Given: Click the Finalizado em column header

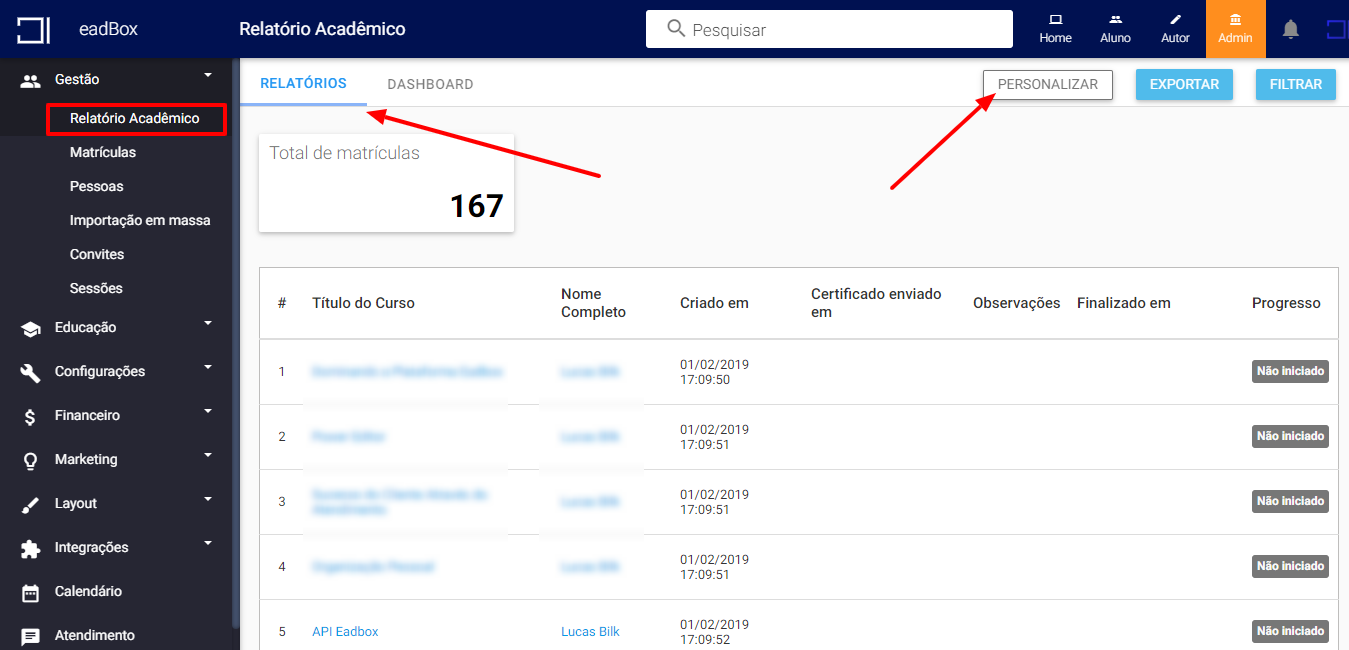Looking at the screenshot, I should click(x=1123, y=303).
